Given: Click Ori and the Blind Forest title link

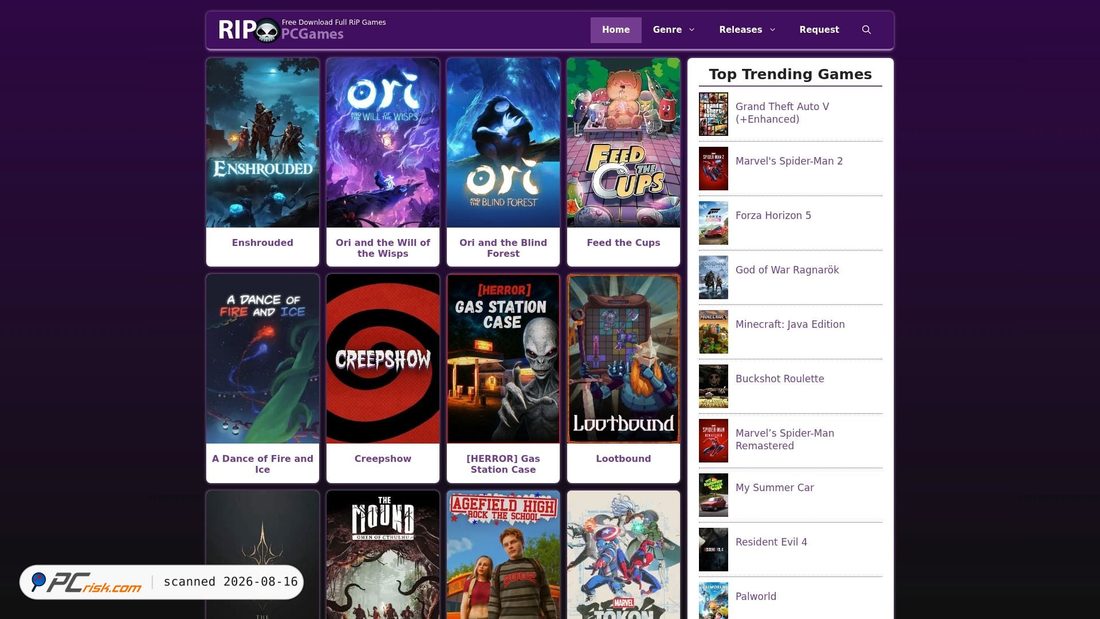Looking at the screenshot, I should click(x=503, y=248).
